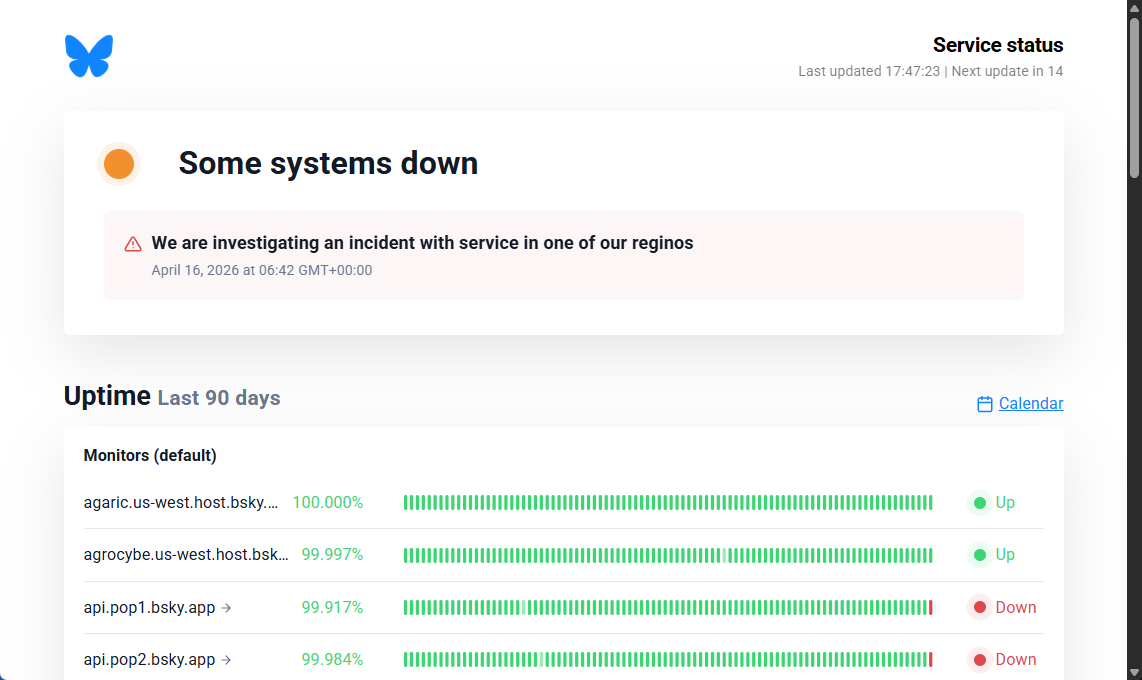Click the arrow icon next to api.pop1.bsky.app
Image resolution: width=1142 pixels, height=680 pixels.
coord(226,608)
